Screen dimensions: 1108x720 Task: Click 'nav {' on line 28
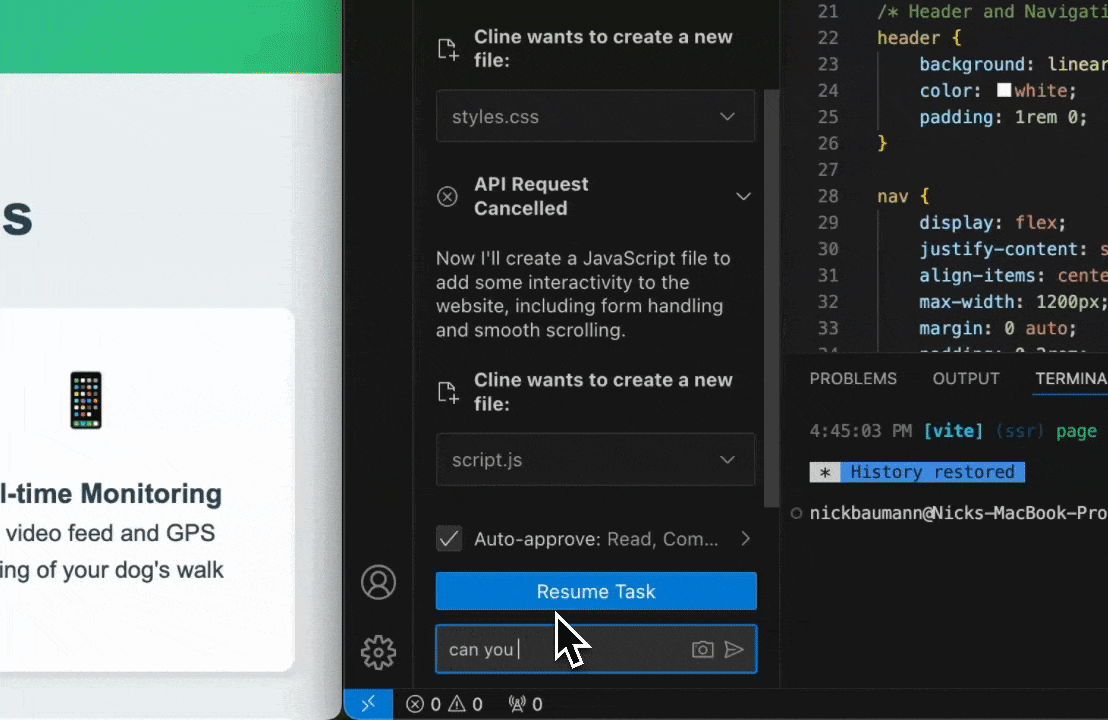point(904,196)
